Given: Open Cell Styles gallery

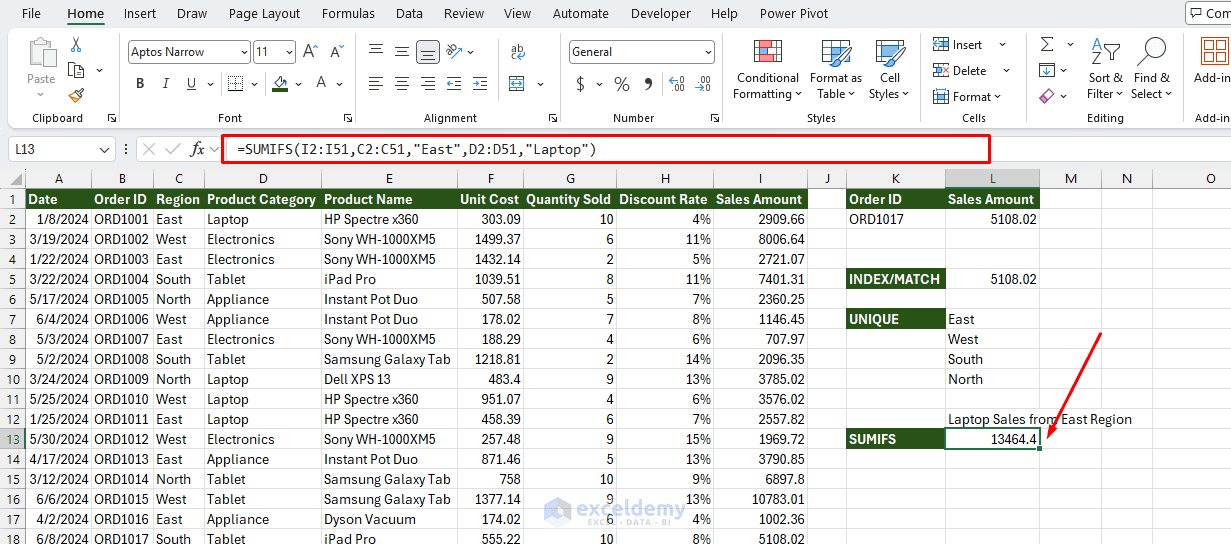Looking at the screenshot, I should pyautogui.click(x=889, y=70).
